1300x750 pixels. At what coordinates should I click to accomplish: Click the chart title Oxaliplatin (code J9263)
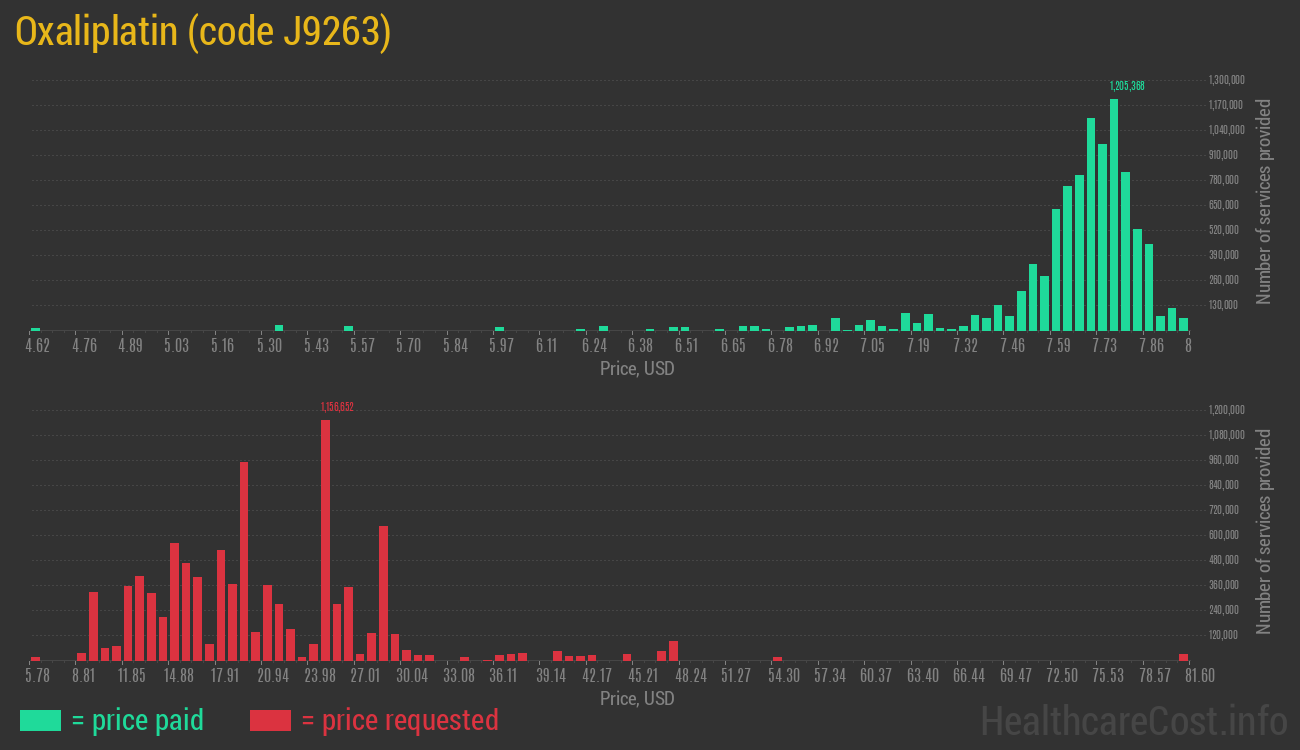click(x=203, y=33)
